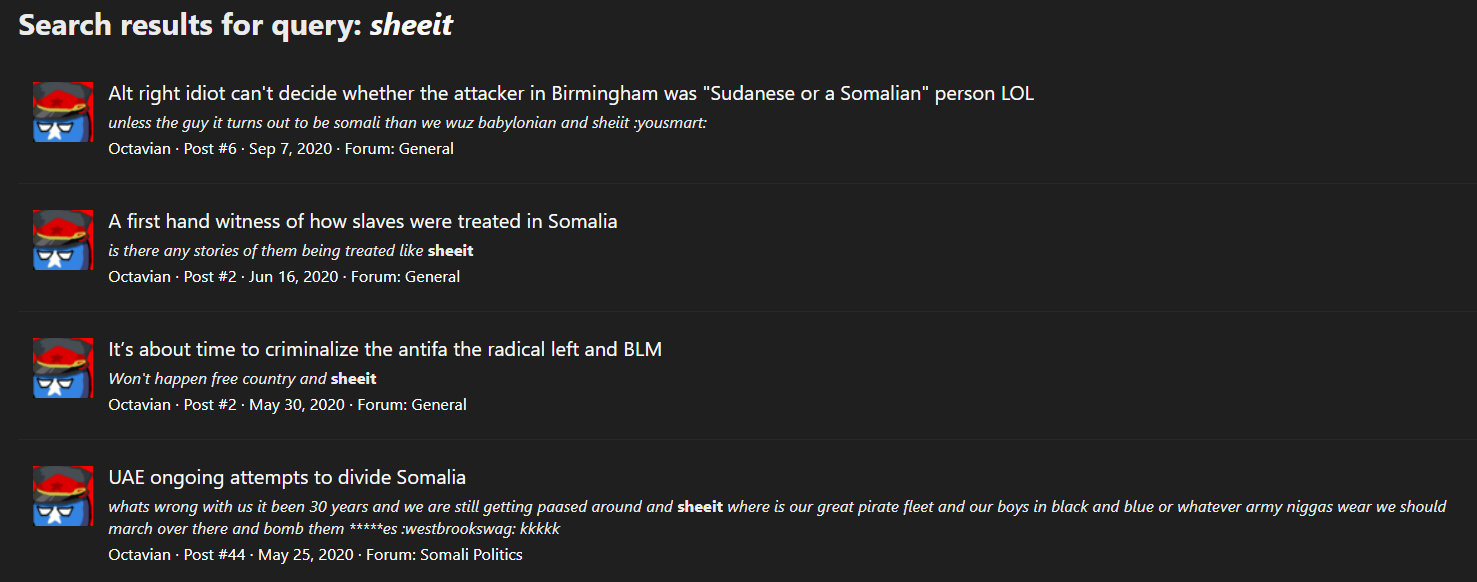Screen dimensions: 1477x582
Task: Open the General forum link in the May 30 result
Action: pyautogui.click(x=439, y=405)
